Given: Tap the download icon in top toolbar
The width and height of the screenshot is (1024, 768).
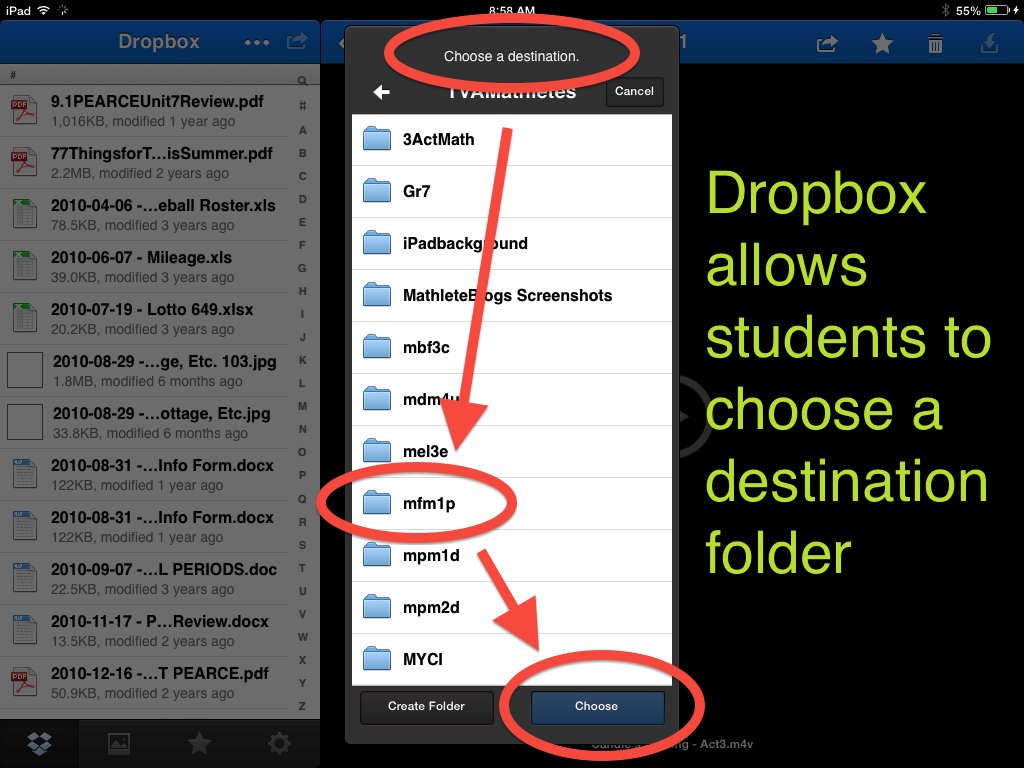Looking at the screenshot, I should [x=989, y=43].
